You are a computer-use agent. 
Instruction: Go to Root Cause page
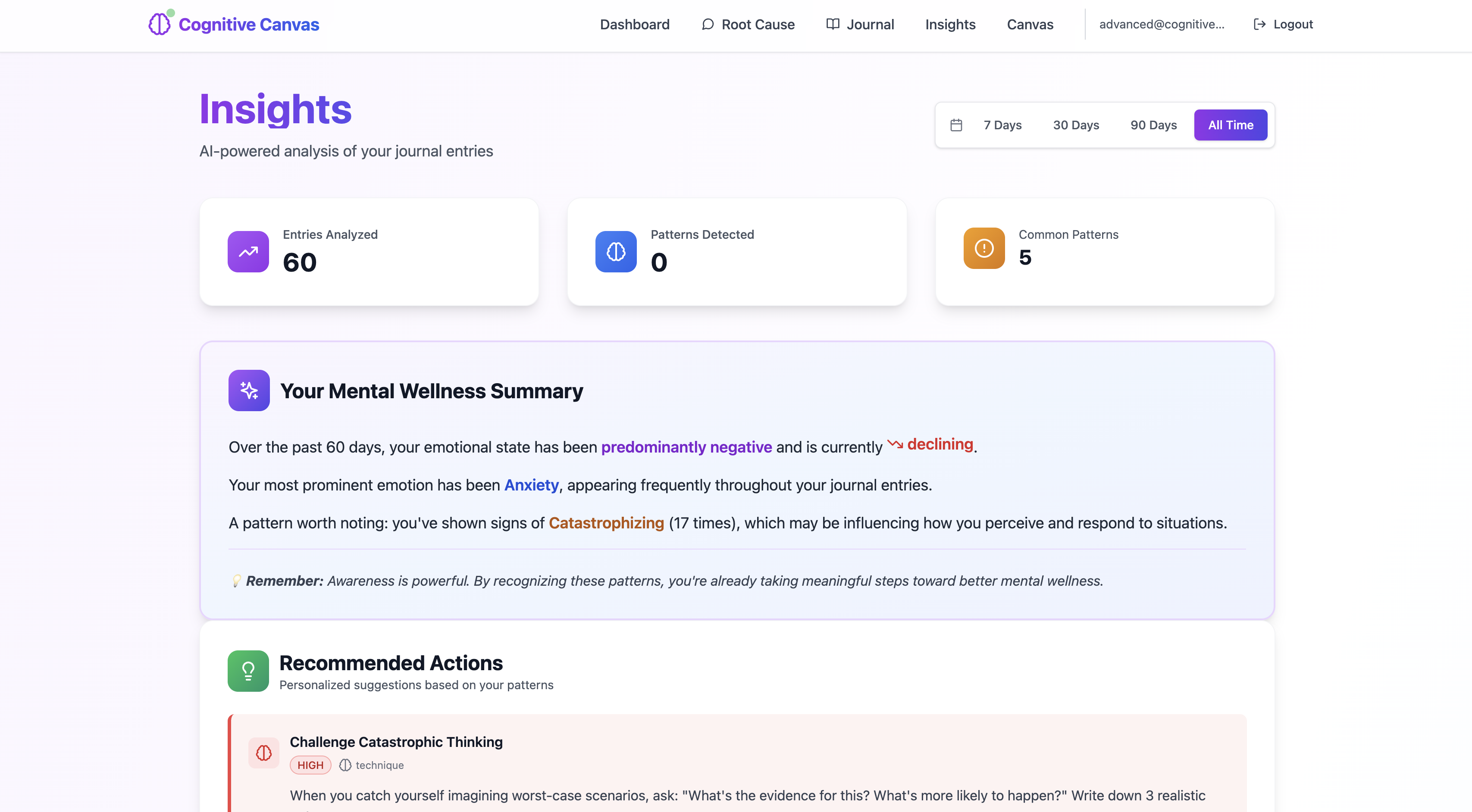pyautogui.click(x=748, y=25)
